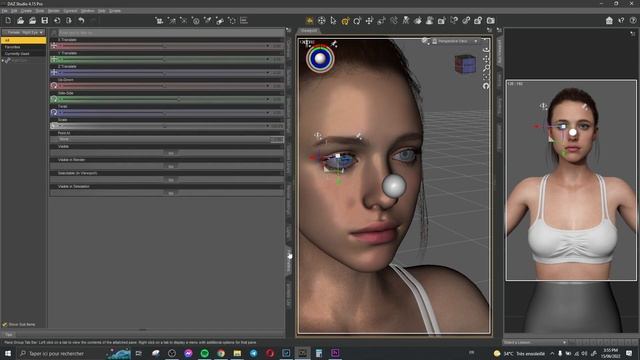Open Chrome from the taskbar
Image resolution: width=640 pixels, height=360 pixels.
coord(221,353)
